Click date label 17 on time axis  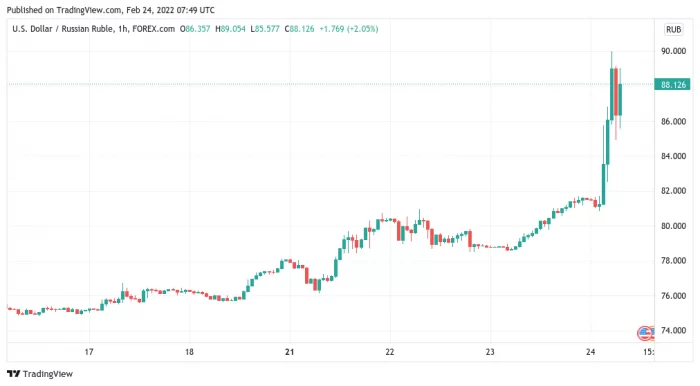coord(89,352)
